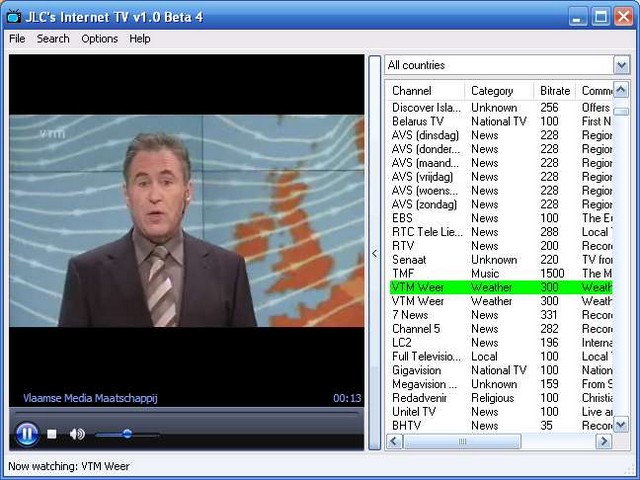This screenshot has width=640, height=480.
Task: Click the Now watching: VTM Weer status
Action: coord(69,466)
